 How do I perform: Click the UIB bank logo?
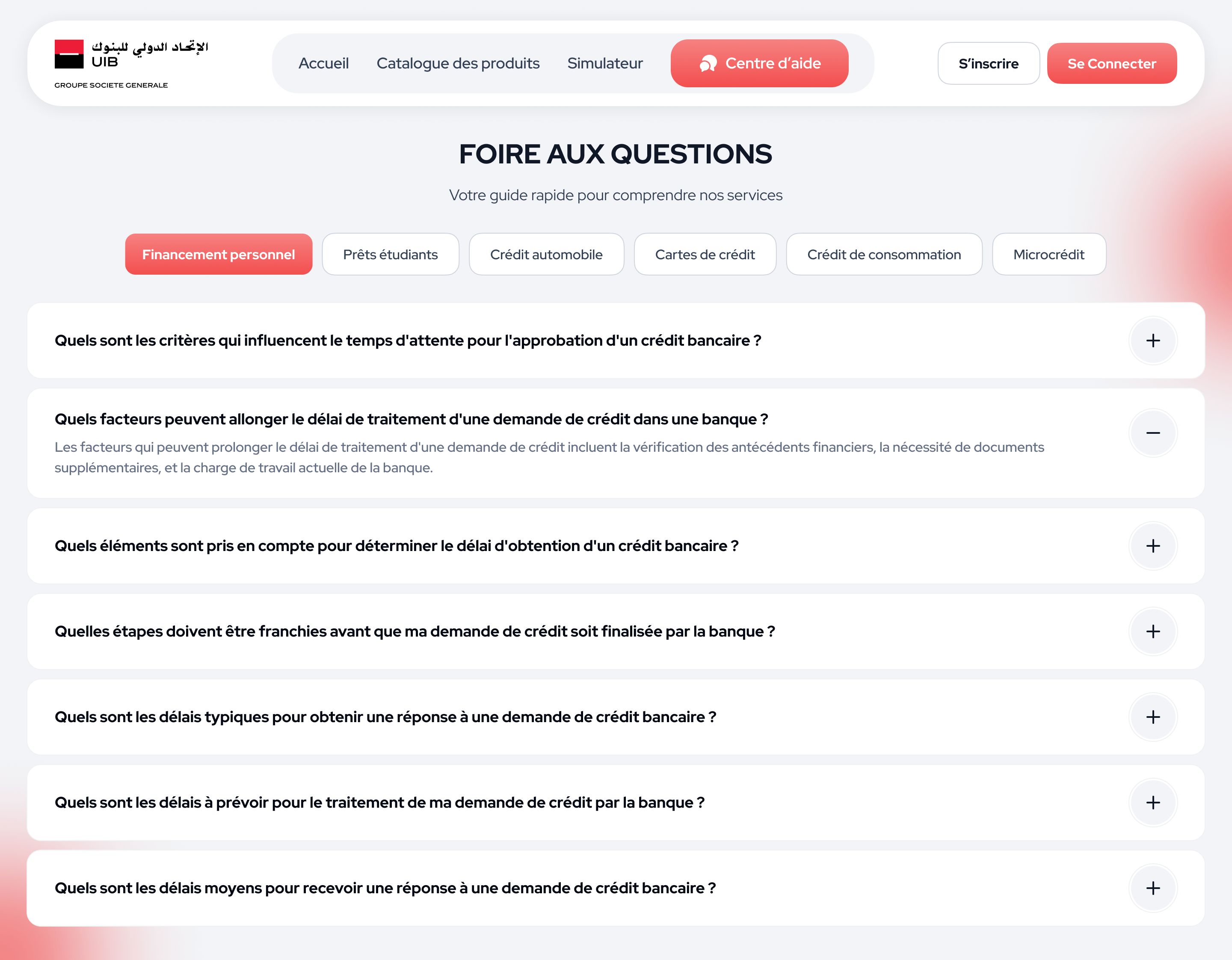point(131,64)
